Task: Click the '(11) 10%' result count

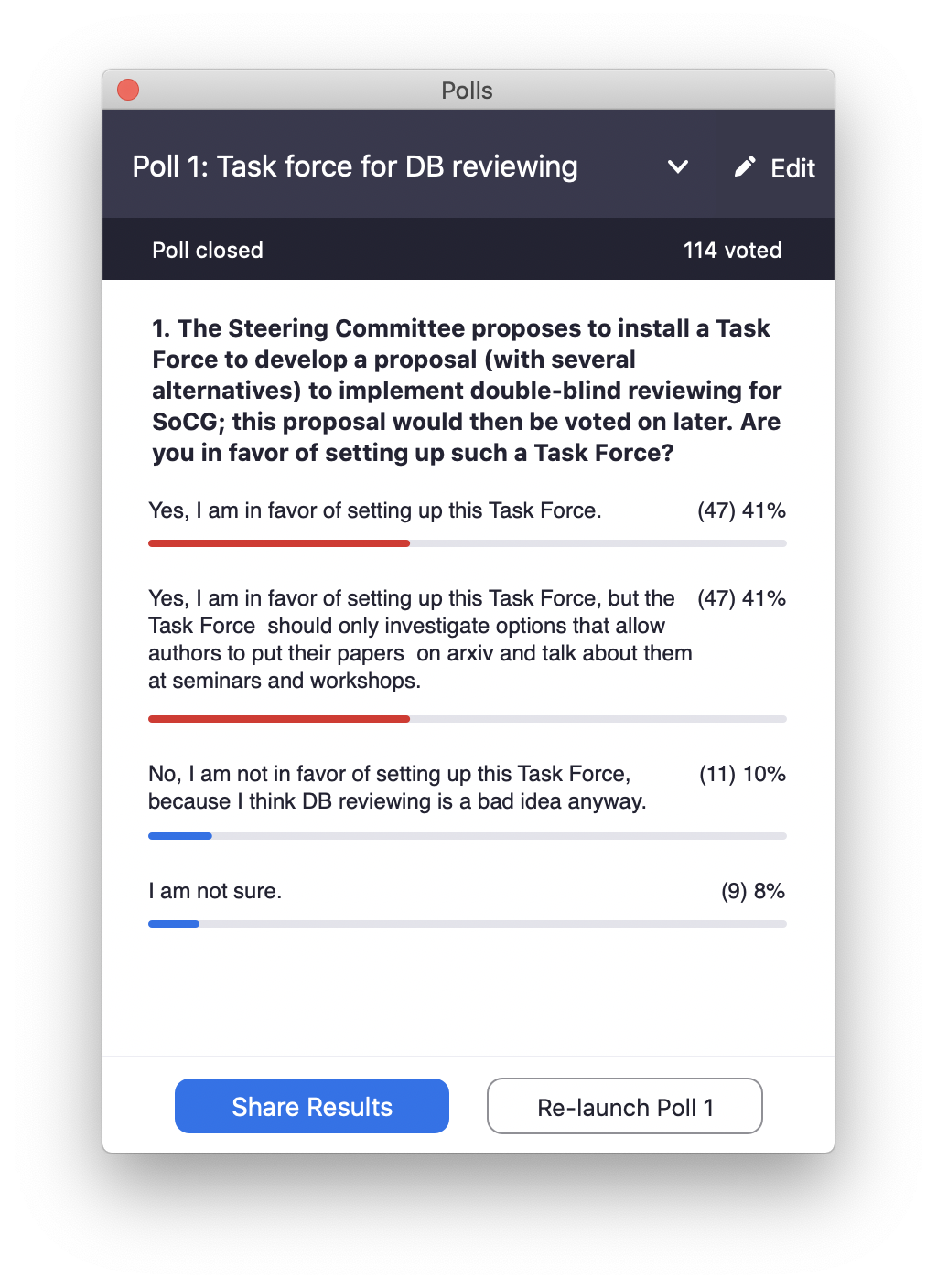Action: 742,774
